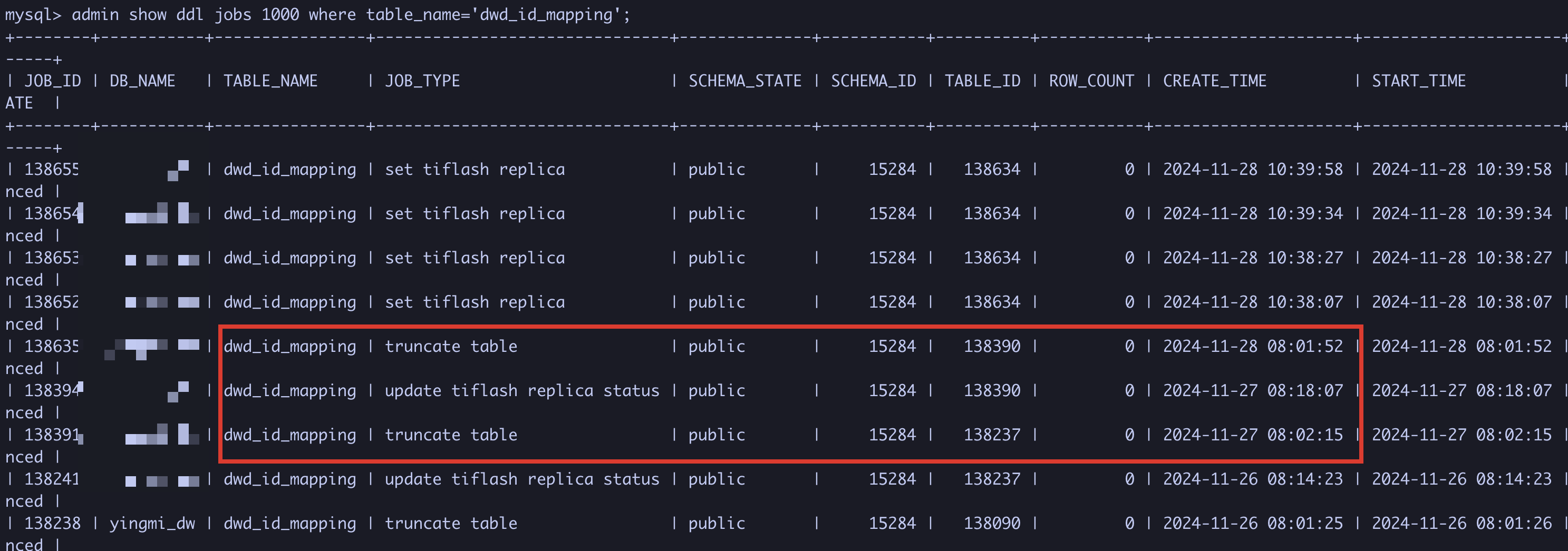Click create time 2024-11-28 10:38:27
The height and width of the screenshot is (551, 1568).
(1253, 258)
